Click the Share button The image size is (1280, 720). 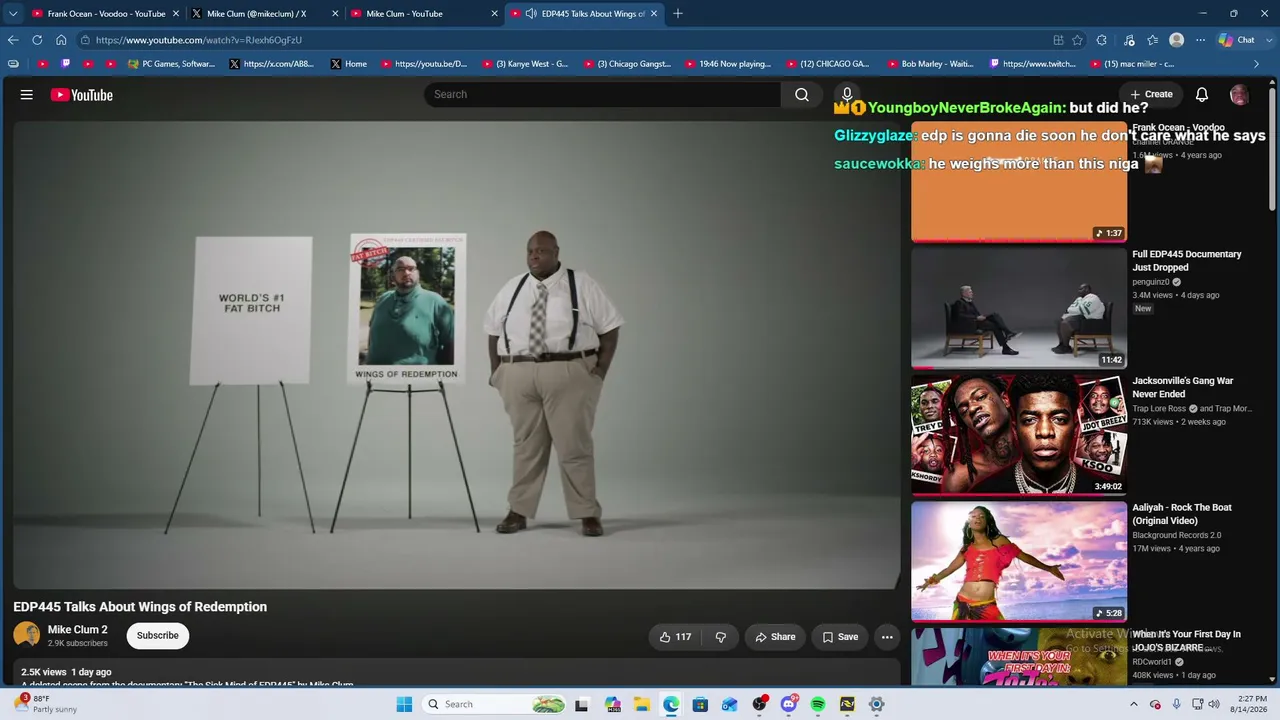(x=775, y=637)
